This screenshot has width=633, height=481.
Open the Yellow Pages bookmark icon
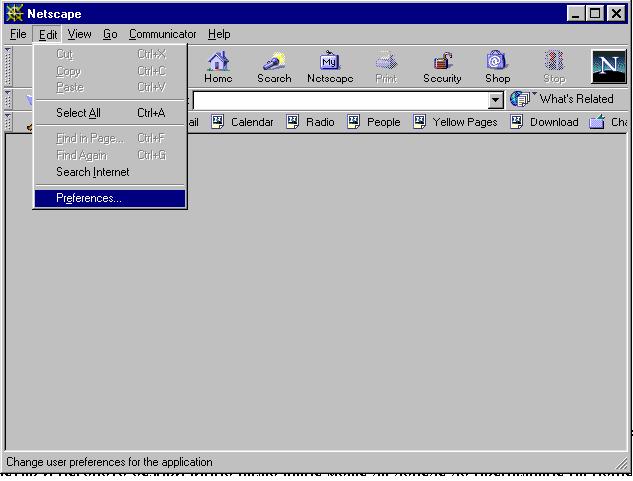pos(419,122)
